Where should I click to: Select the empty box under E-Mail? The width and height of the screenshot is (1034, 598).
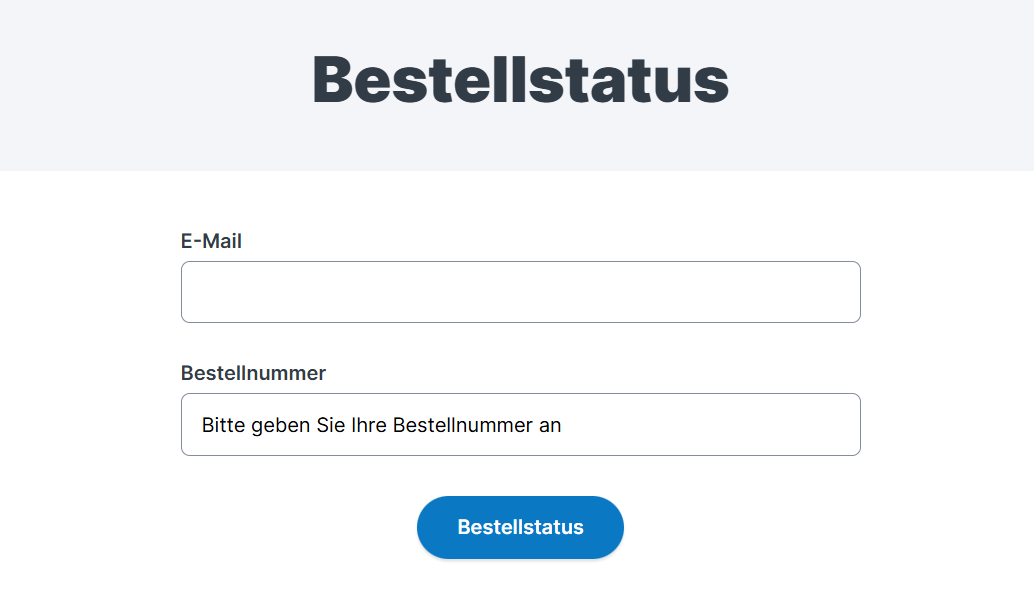click(x=520, y=292)
